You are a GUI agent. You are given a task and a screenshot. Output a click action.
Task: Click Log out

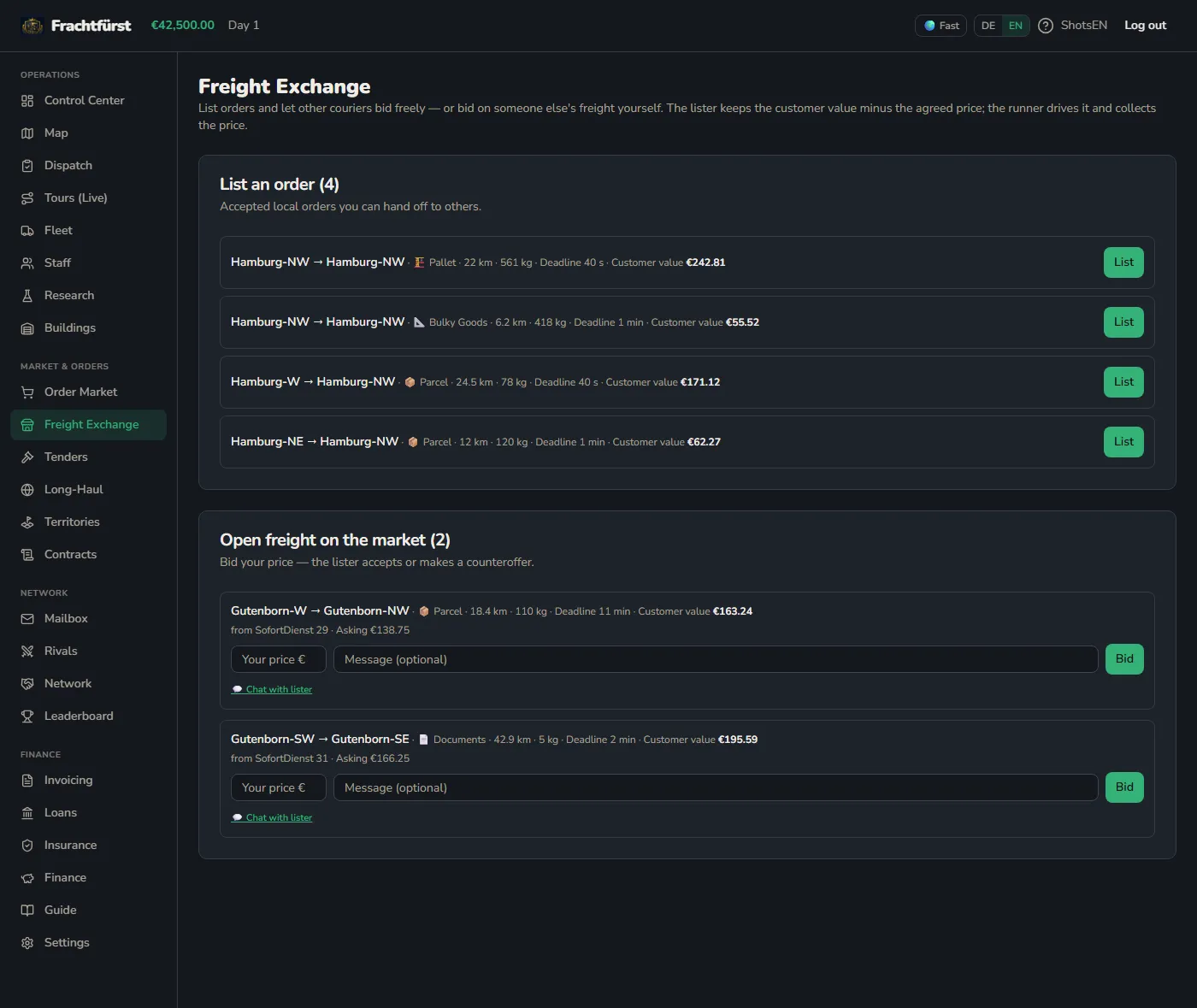(x=1145, y=26)
